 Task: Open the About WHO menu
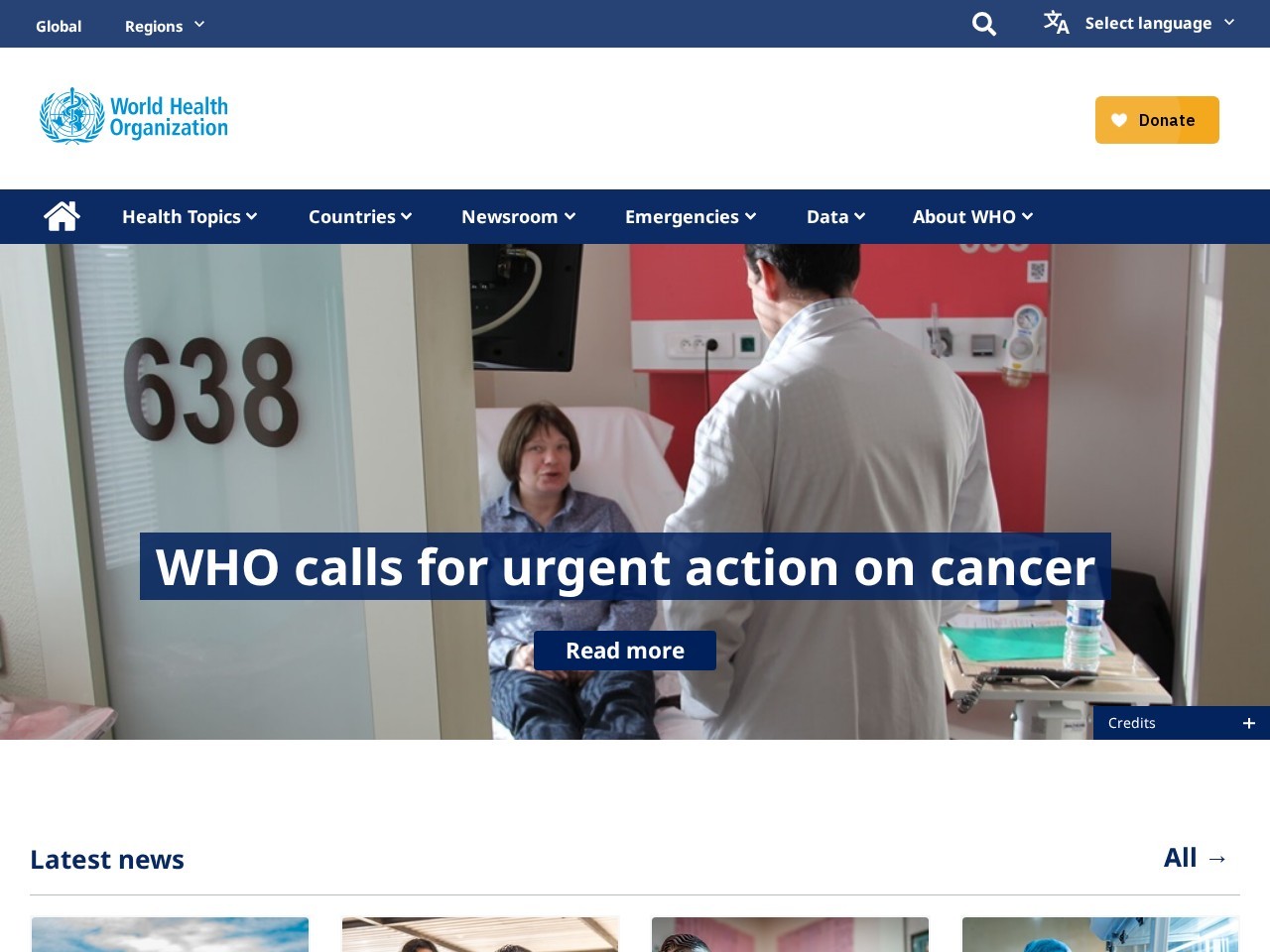click(x=972, y=216)
